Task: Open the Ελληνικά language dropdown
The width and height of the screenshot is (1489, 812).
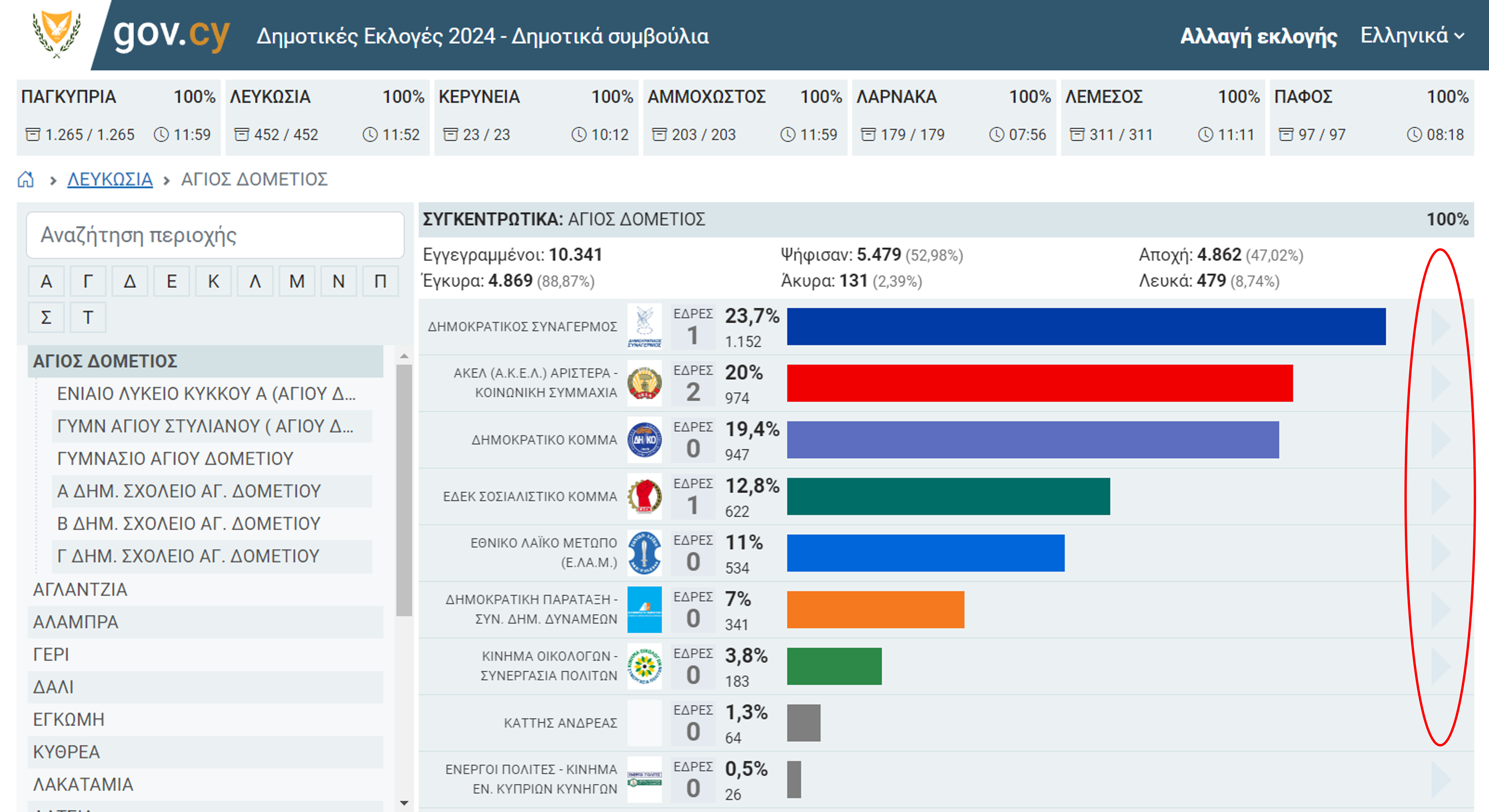Action: (1412, 36)
